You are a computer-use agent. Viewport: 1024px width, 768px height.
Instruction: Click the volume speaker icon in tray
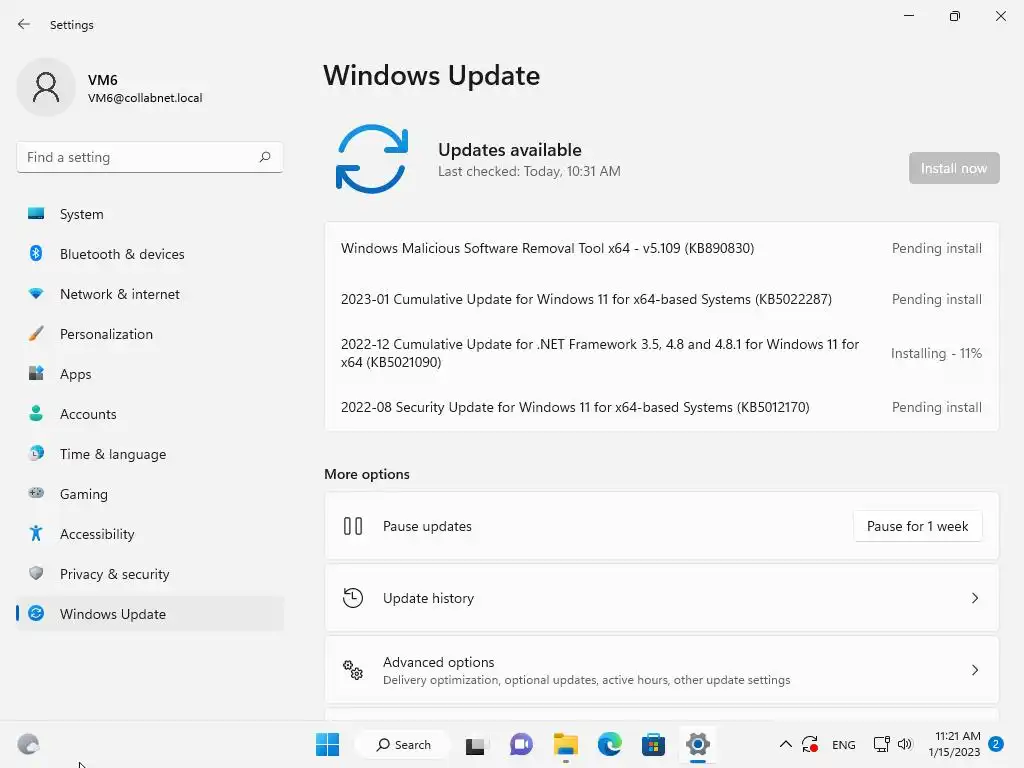[x=904, y=744]
